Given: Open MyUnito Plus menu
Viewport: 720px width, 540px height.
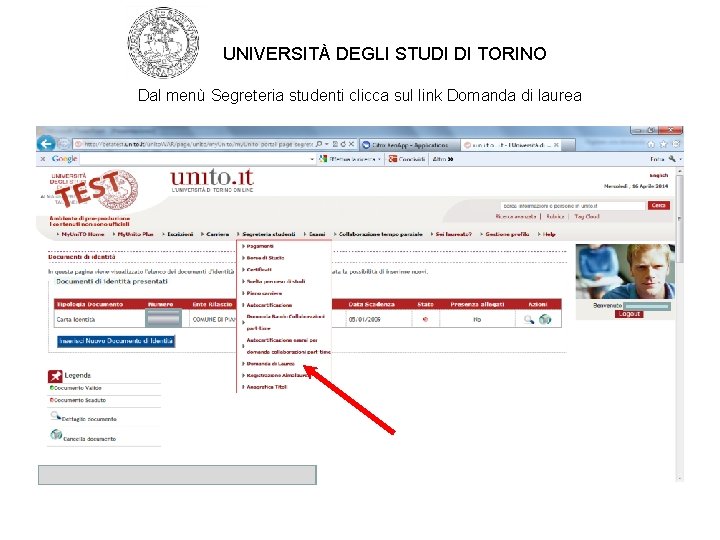Looking at the screenshot, I should coord(135,234).
